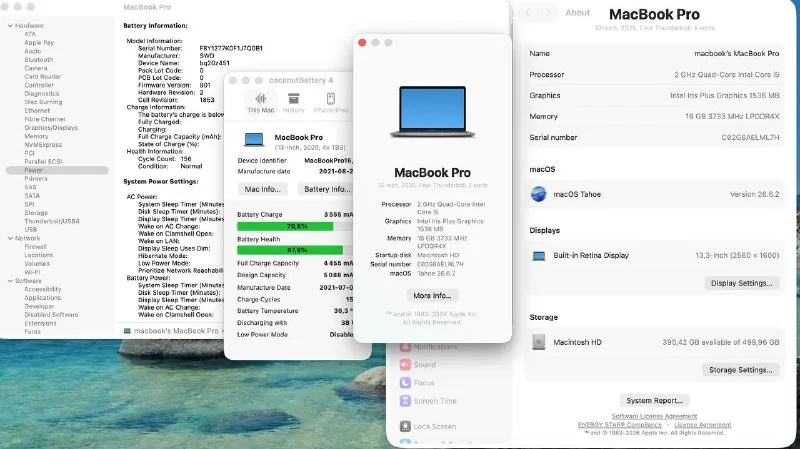
Task: Select Accessibility in System Report sidebar
Action: pos(42,289)
